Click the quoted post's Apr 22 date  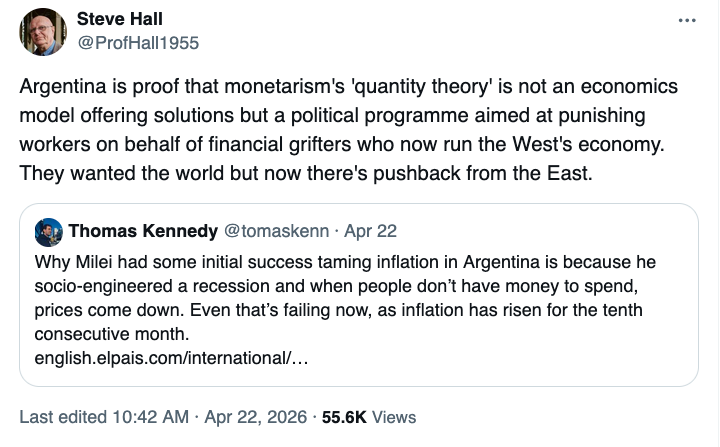click(x=370, y=231)
